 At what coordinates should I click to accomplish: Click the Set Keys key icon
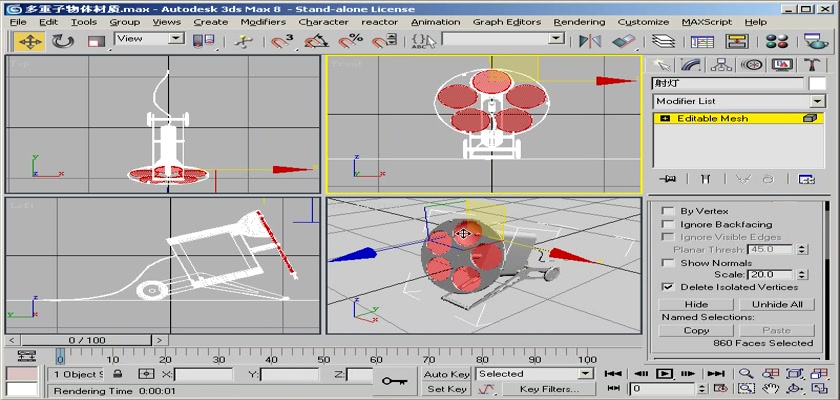coord(394,380)
